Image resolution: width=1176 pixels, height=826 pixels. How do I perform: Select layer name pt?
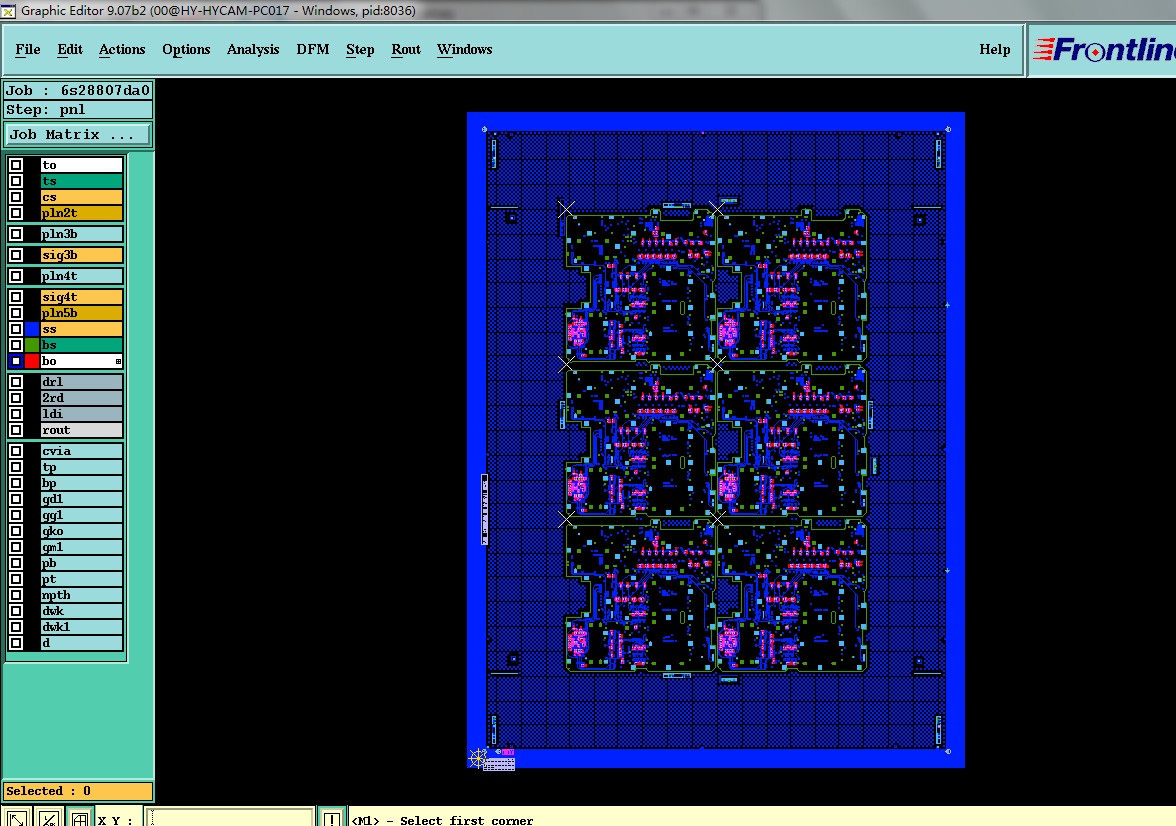(82, 579)
